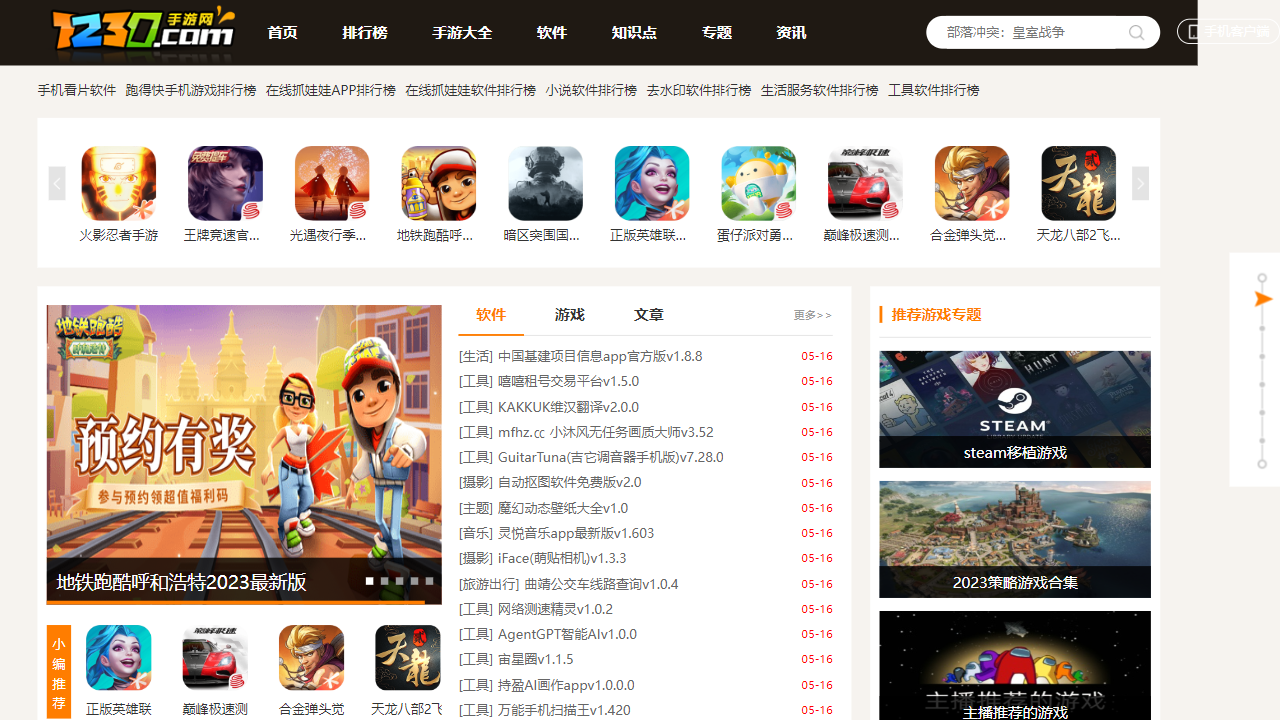Open 正版英雄联 icon under 小编推荐

tap(119, 658)
